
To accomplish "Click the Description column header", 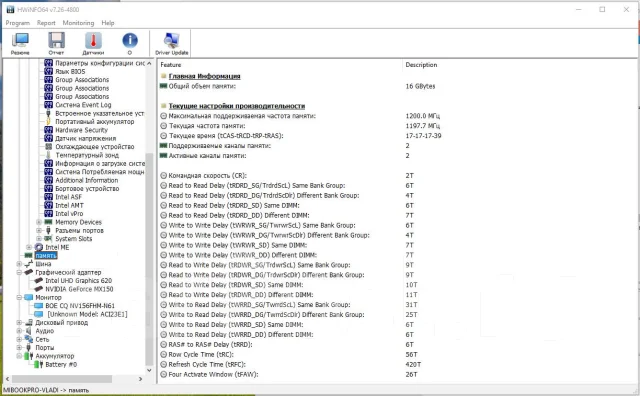I will (421, 65).
